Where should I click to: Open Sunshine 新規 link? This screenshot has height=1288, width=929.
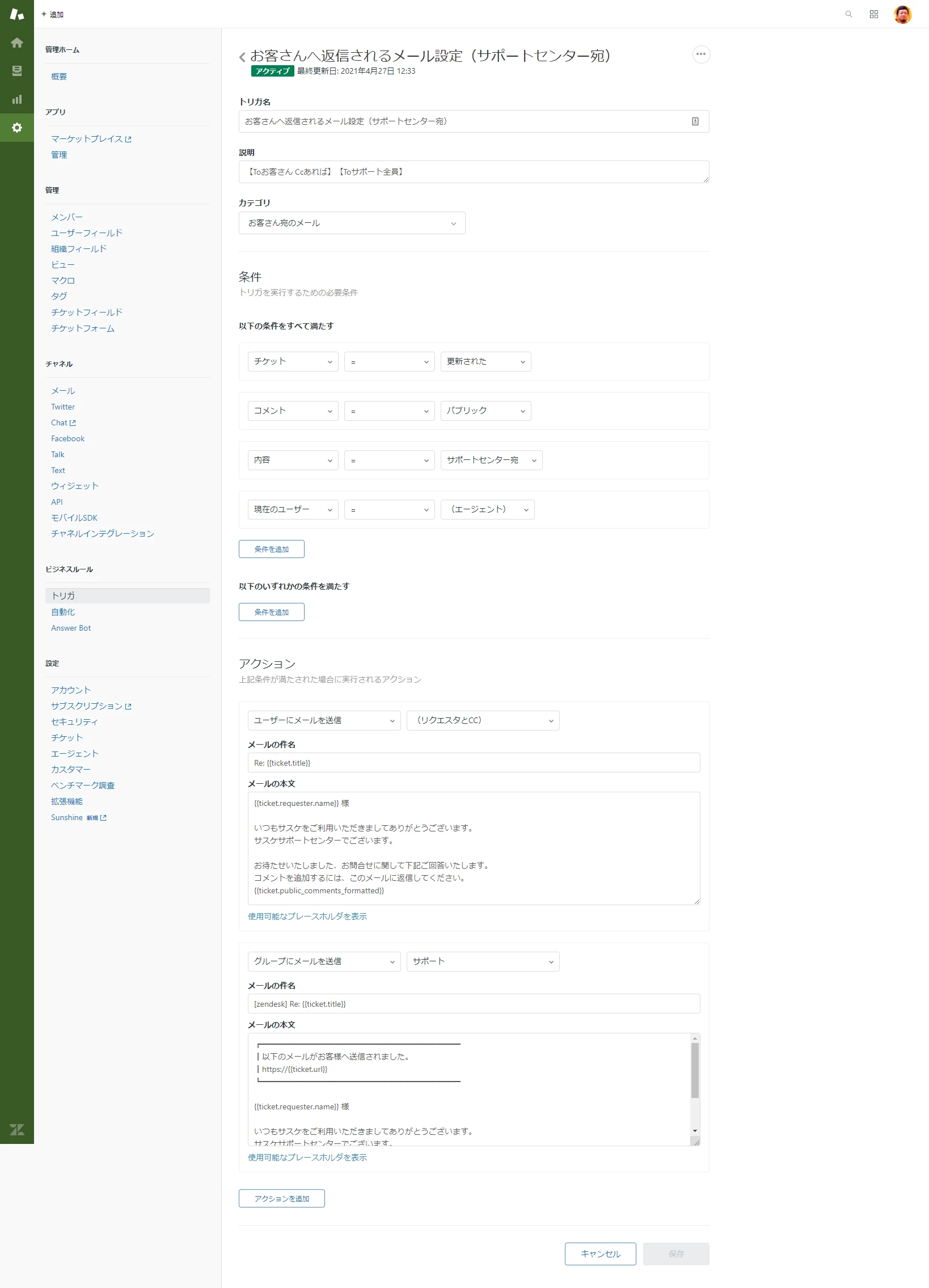click(x=78, y=818)
